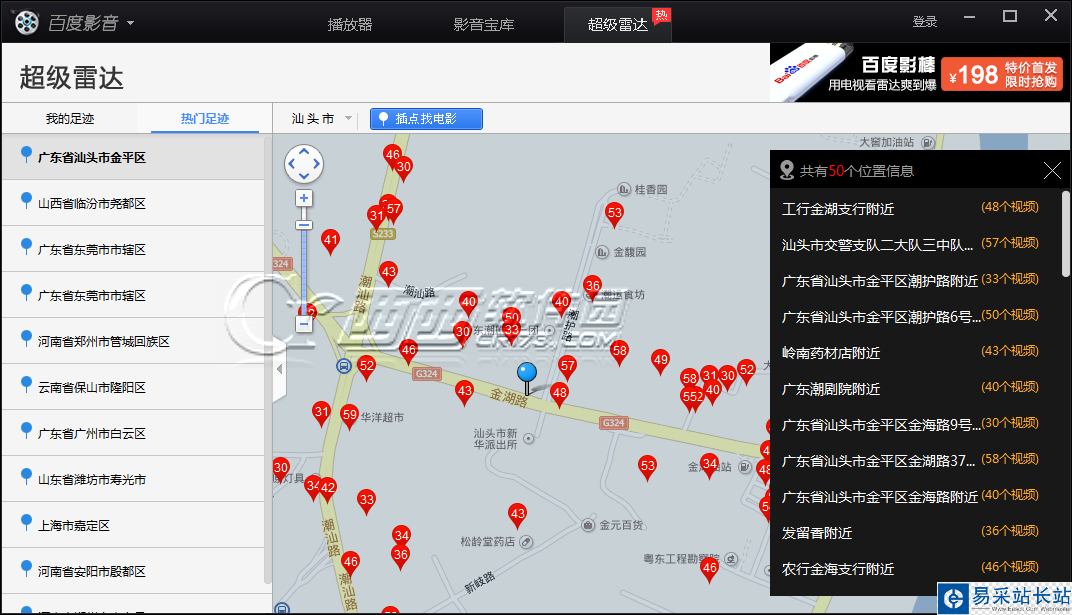The image size is (1072, 615).
Task: Open the 百度影棒 ¥198 advertisement banner
Action: (x=920, y=72)
